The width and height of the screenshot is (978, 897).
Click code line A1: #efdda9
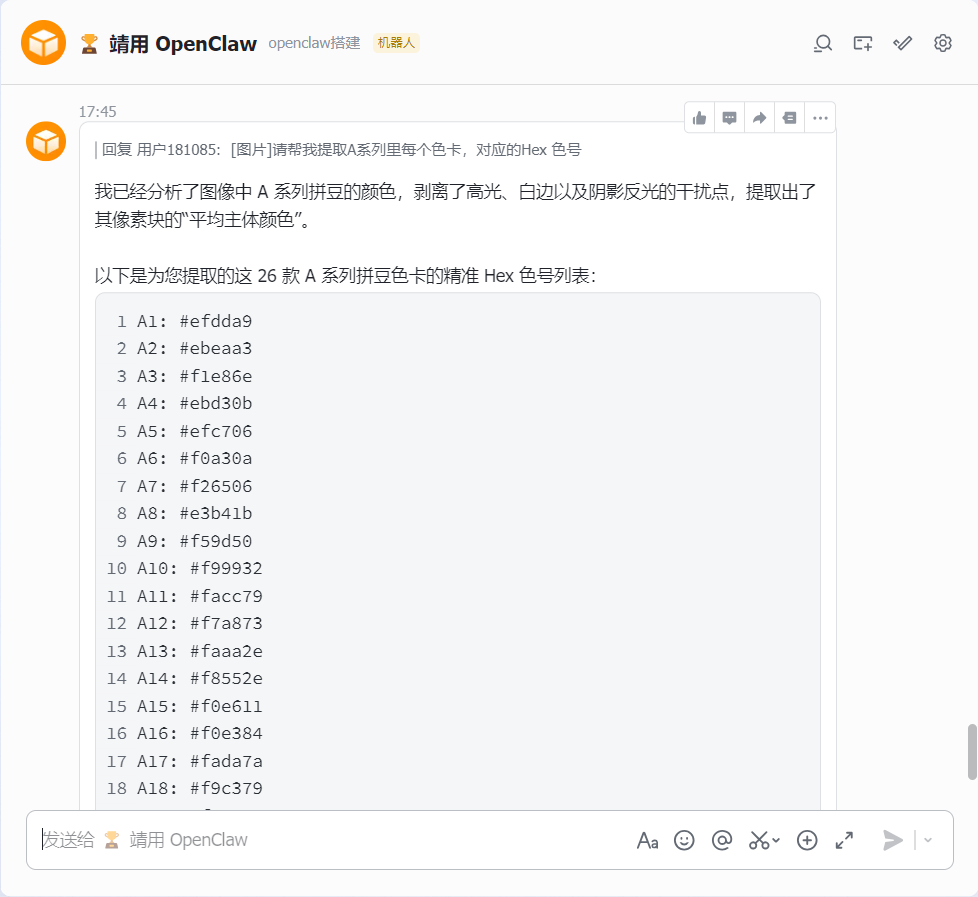coord(194,321)
